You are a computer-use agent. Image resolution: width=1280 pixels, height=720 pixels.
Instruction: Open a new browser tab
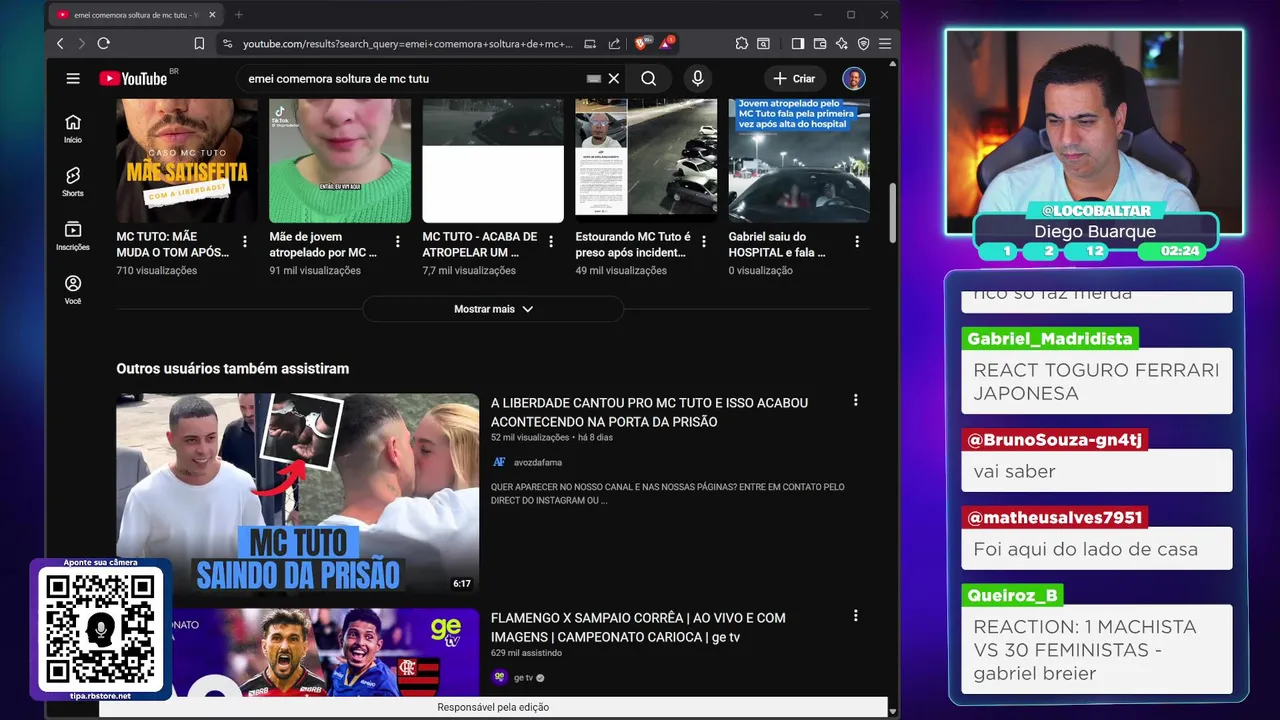pos(238,15)
